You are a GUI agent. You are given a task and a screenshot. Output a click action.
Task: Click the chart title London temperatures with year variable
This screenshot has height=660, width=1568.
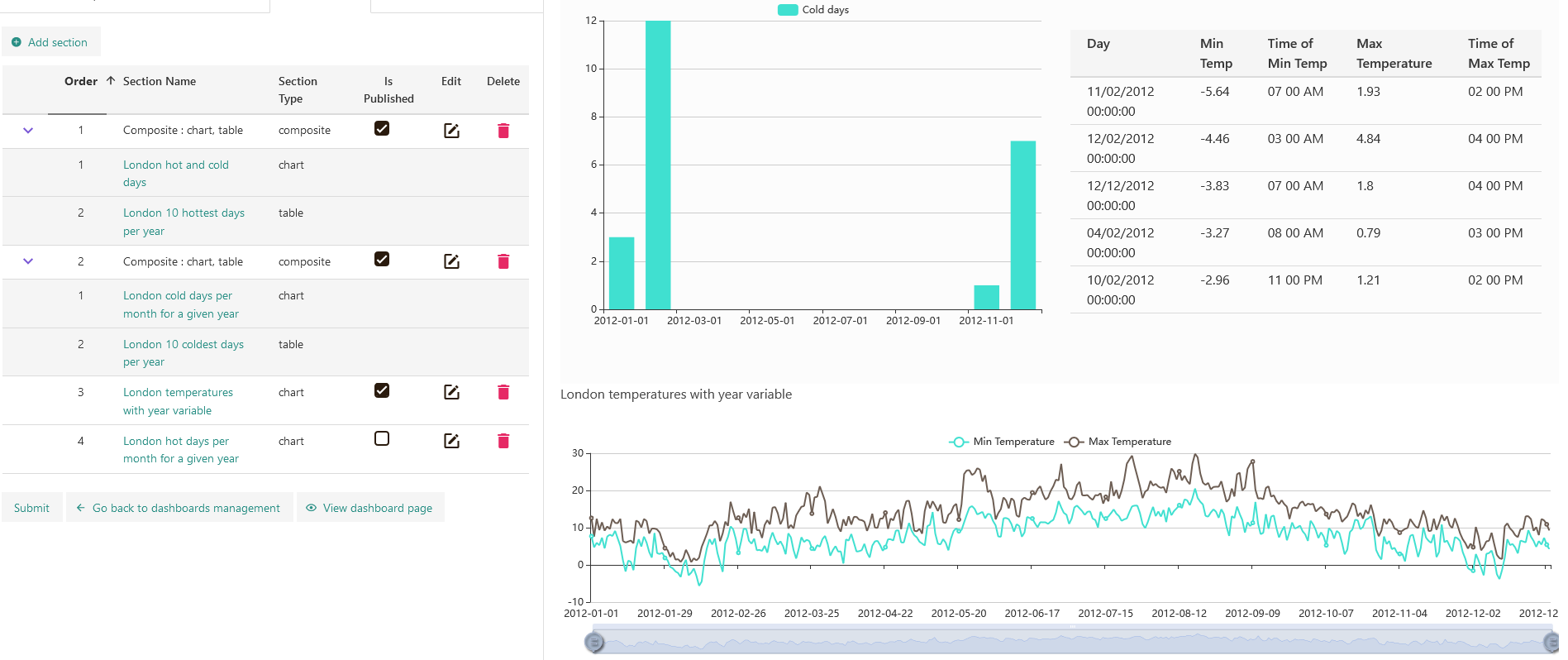(676, 395)
